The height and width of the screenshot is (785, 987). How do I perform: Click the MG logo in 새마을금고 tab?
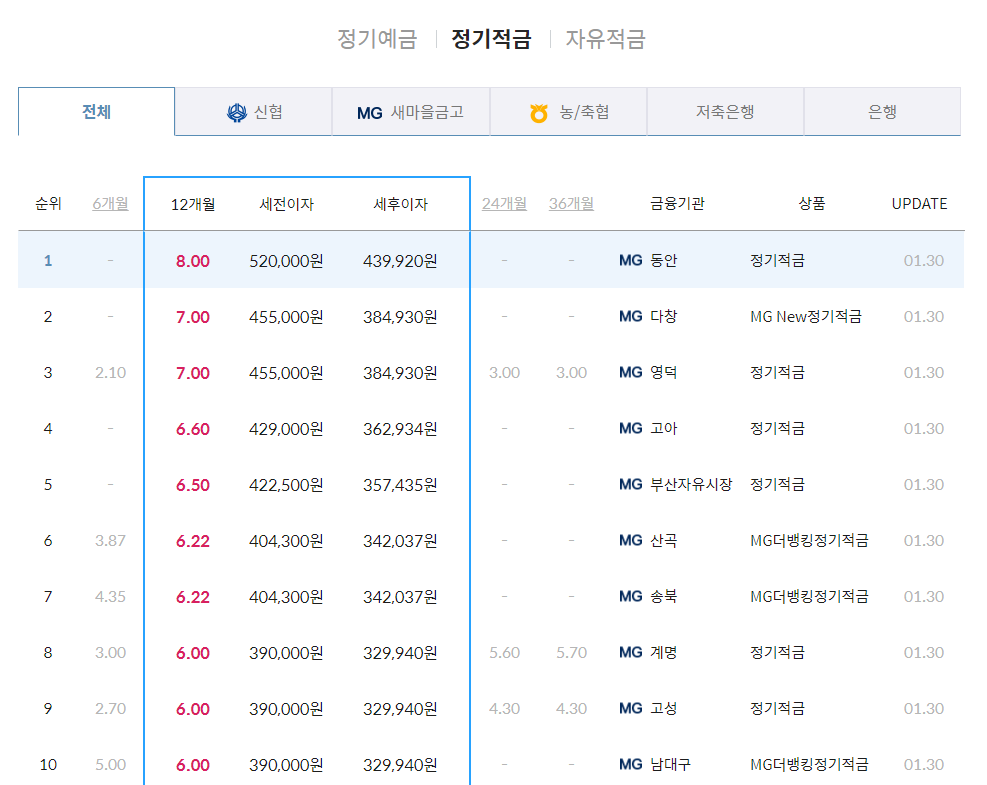[x=369, y=113]
